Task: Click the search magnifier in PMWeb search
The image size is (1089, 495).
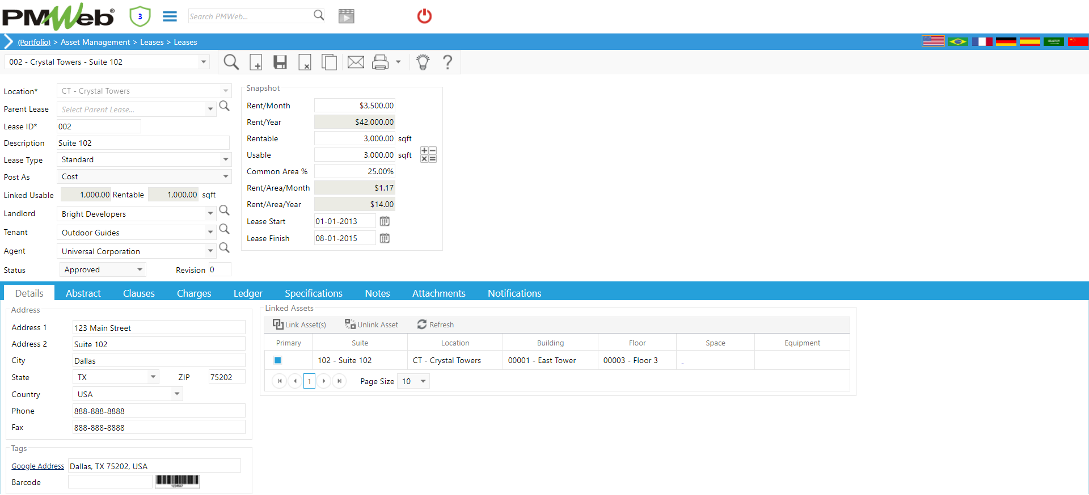Action: 319,15
